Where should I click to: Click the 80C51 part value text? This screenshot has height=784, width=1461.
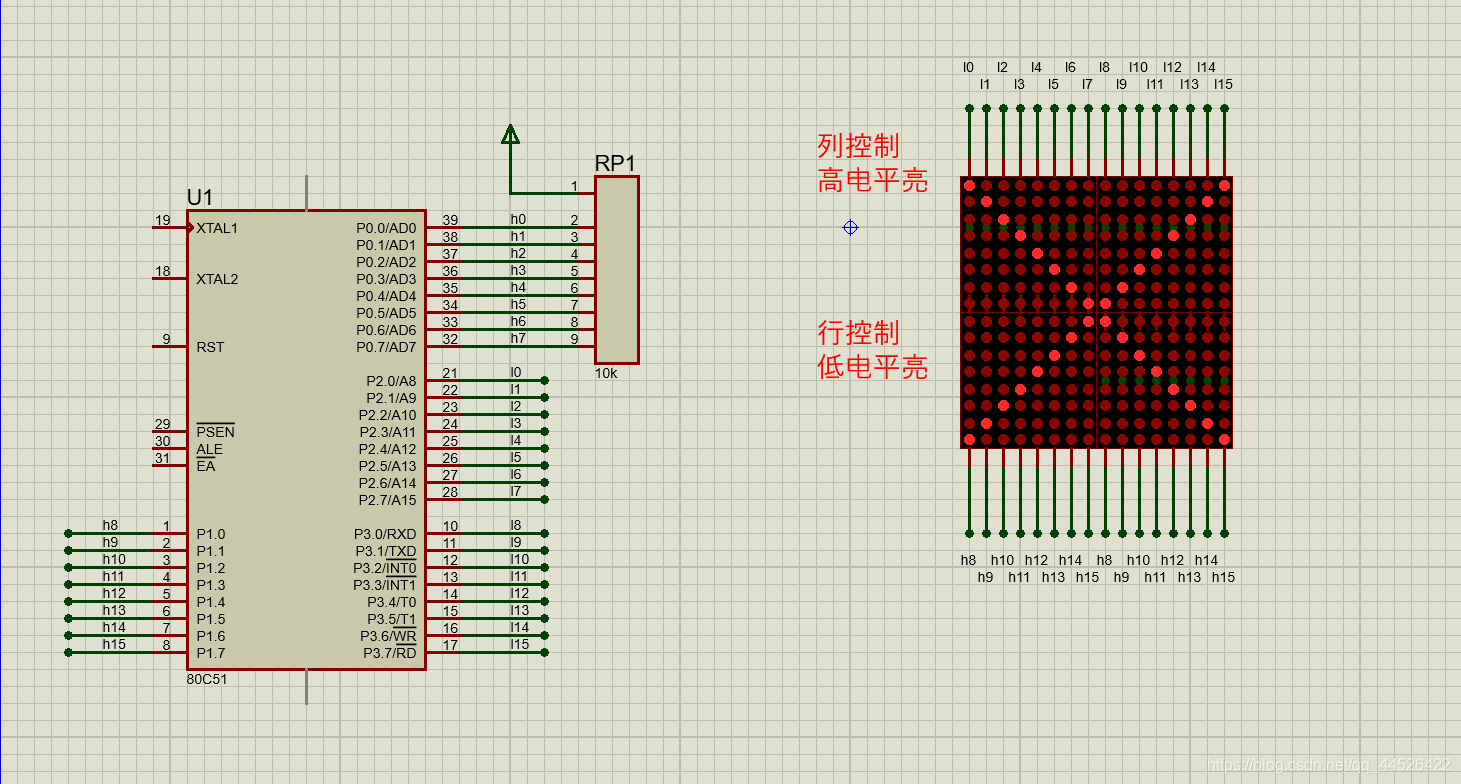pos(206,678)
